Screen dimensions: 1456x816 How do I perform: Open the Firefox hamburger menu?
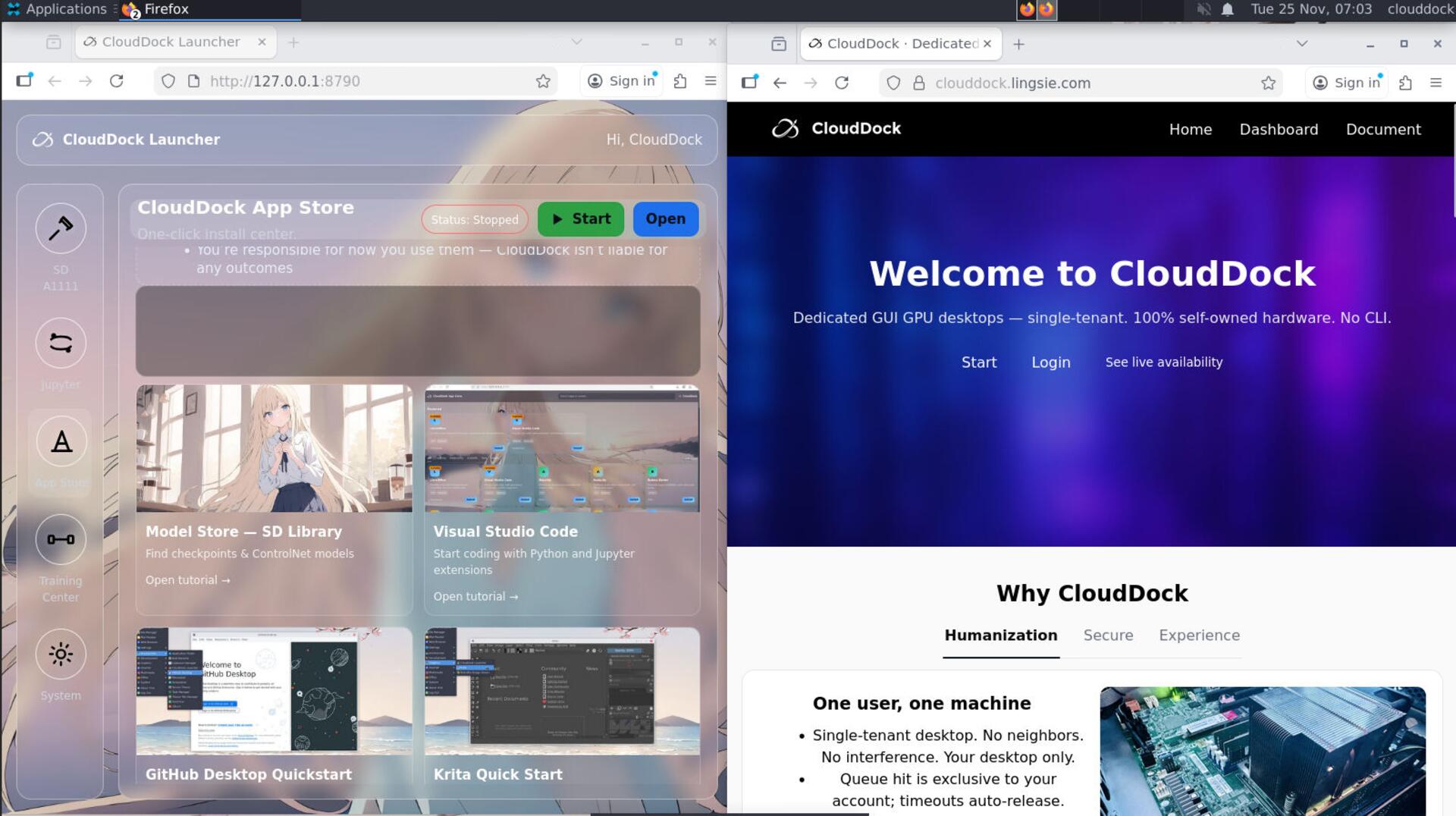[x=710, y=80]
